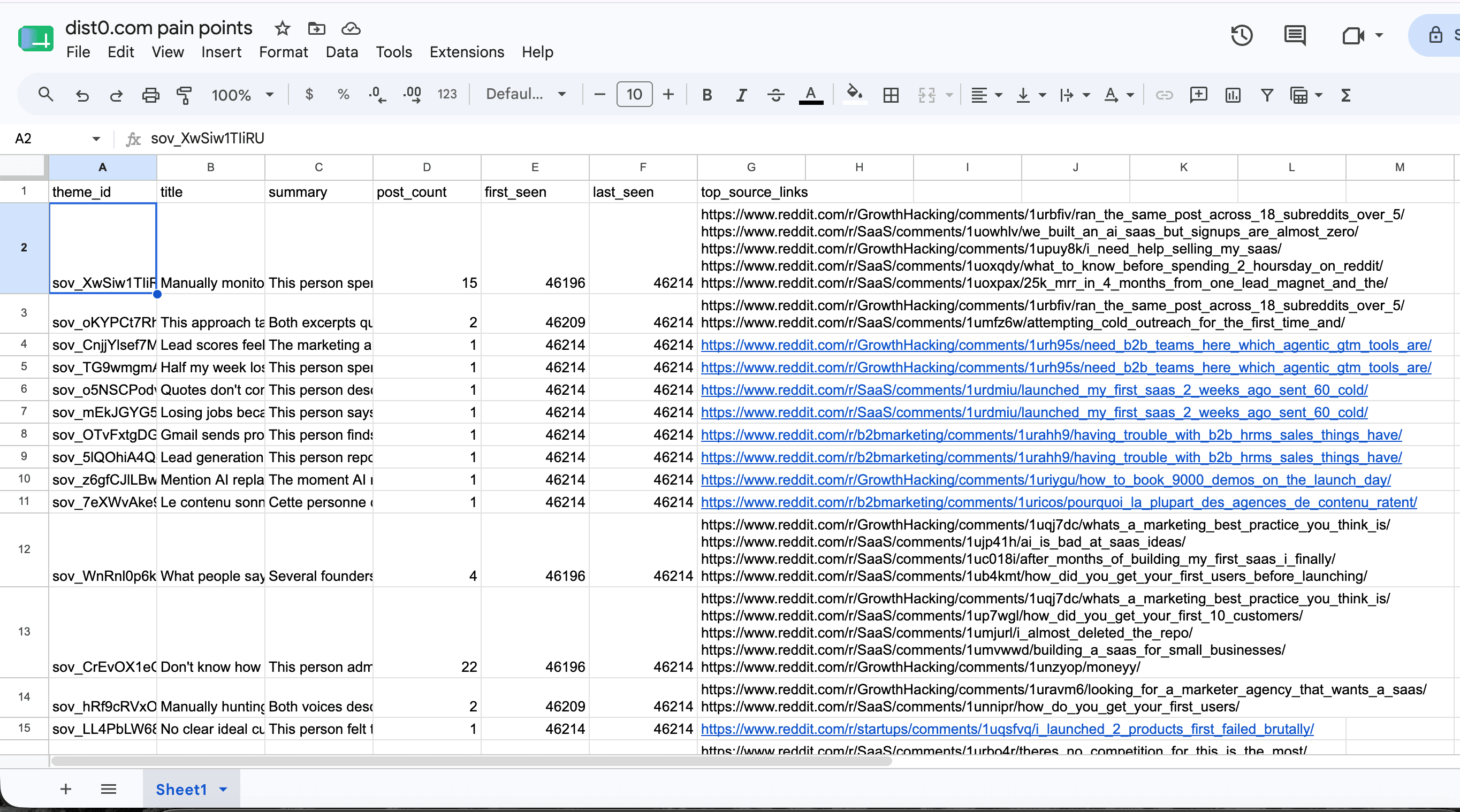The height and width of the screenshot is (812, 1460).
Task: Open Sheet1 tab options arrow
Action: click(223, 789)
